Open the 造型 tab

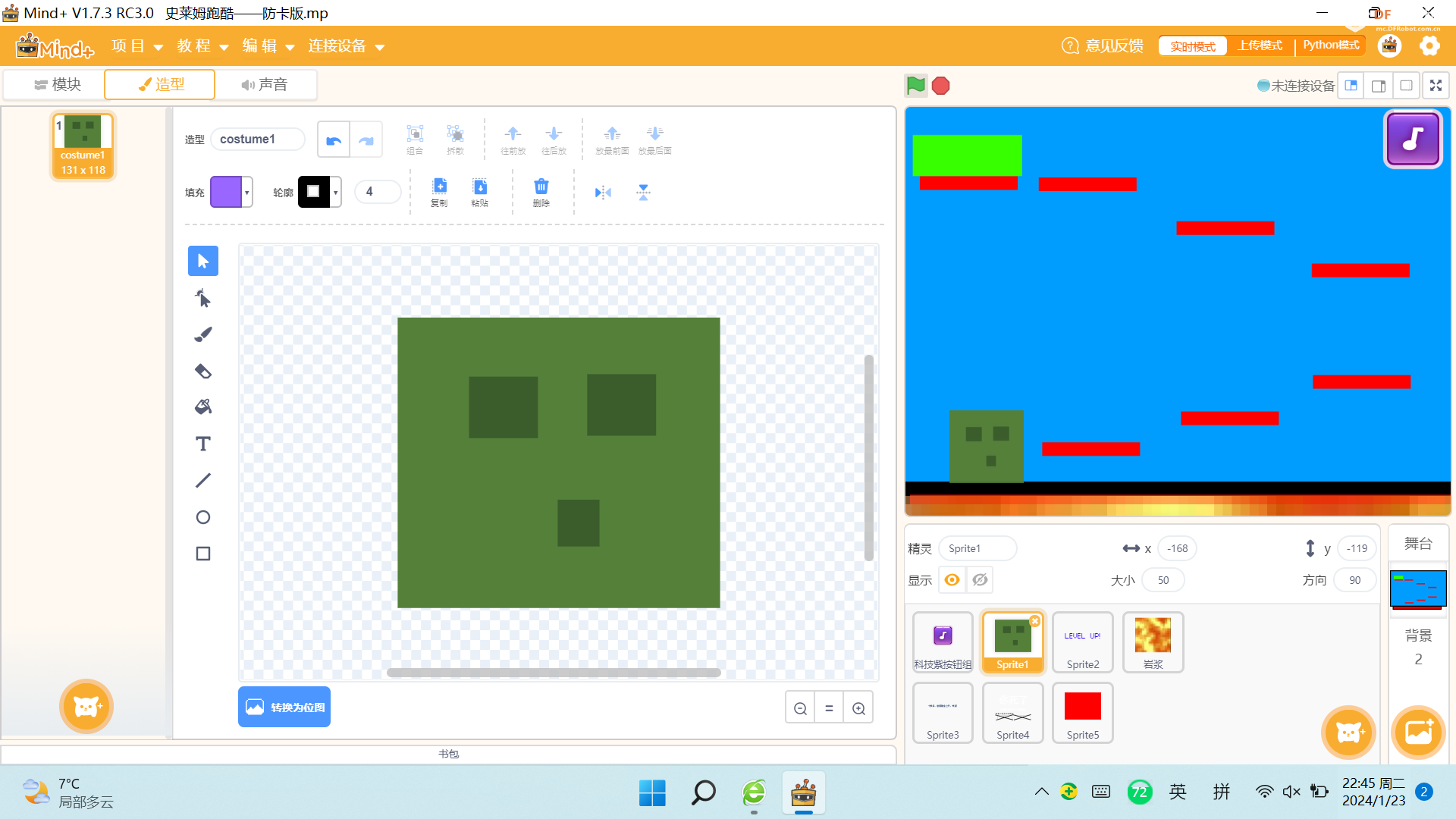(x=160, y=85)
